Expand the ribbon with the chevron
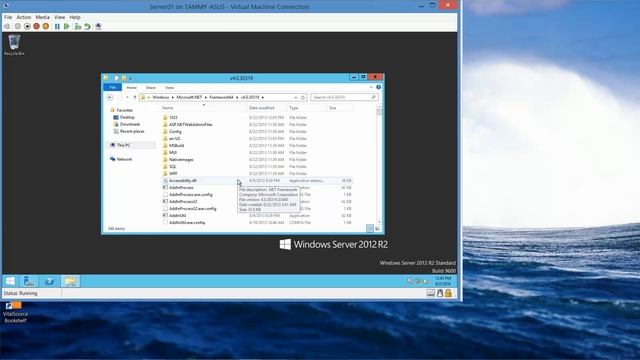 click(371, 87)
